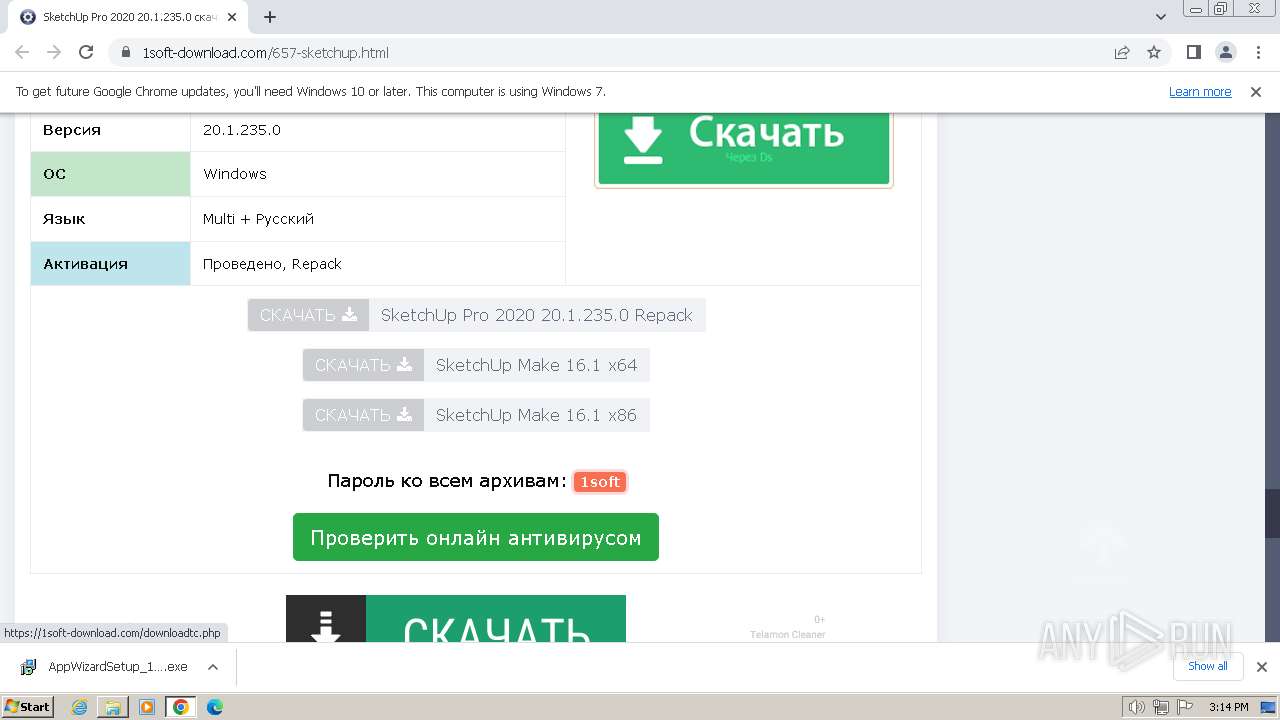Open the AppWizardSetup downloaded file
This screenshot has height=720, width=1280.
[105, 666]
